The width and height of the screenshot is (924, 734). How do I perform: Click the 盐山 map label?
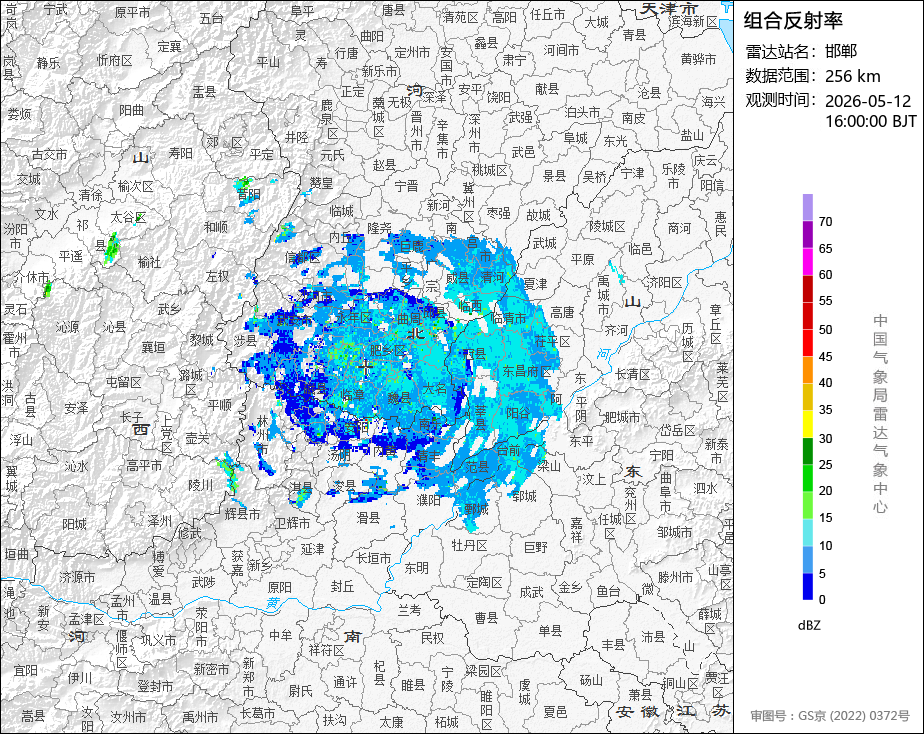[692, 135]
